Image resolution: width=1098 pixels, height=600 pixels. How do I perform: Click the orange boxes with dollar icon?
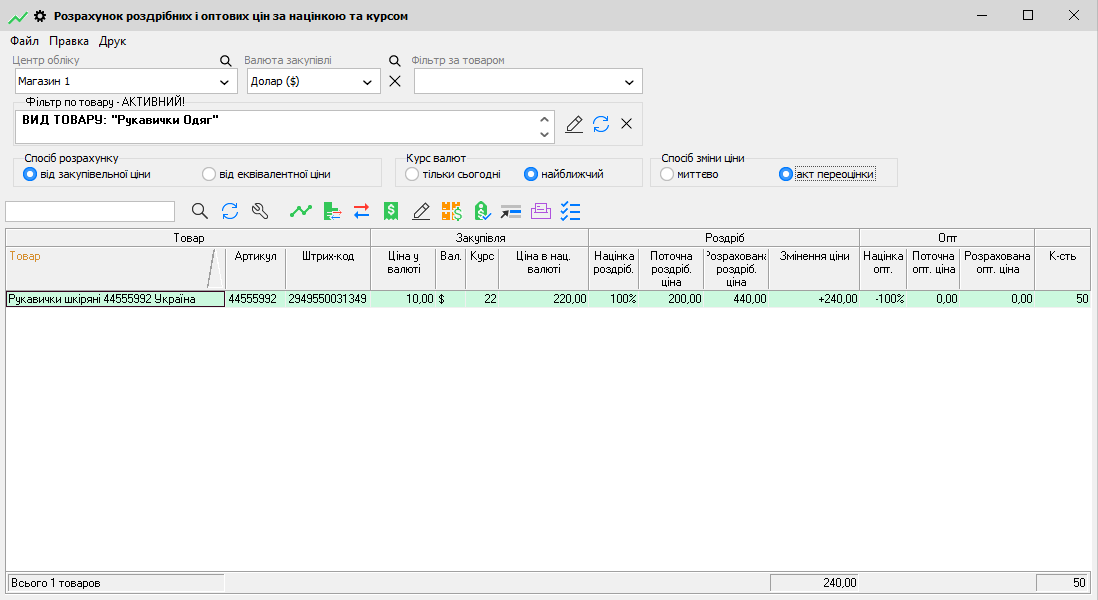tap(451, 211)
